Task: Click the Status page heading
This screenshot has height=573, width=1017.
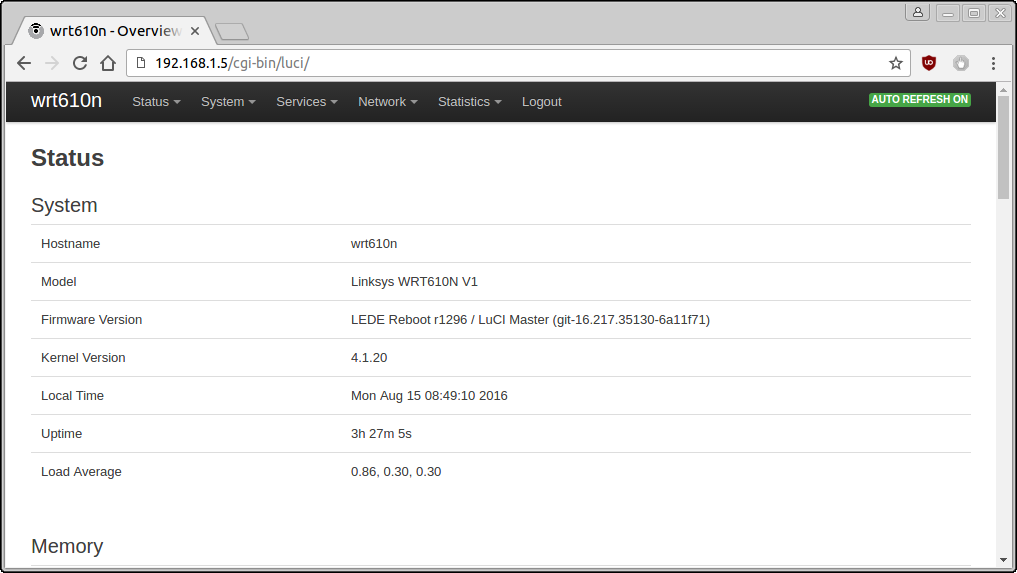Action: click(x=67, y=158)
